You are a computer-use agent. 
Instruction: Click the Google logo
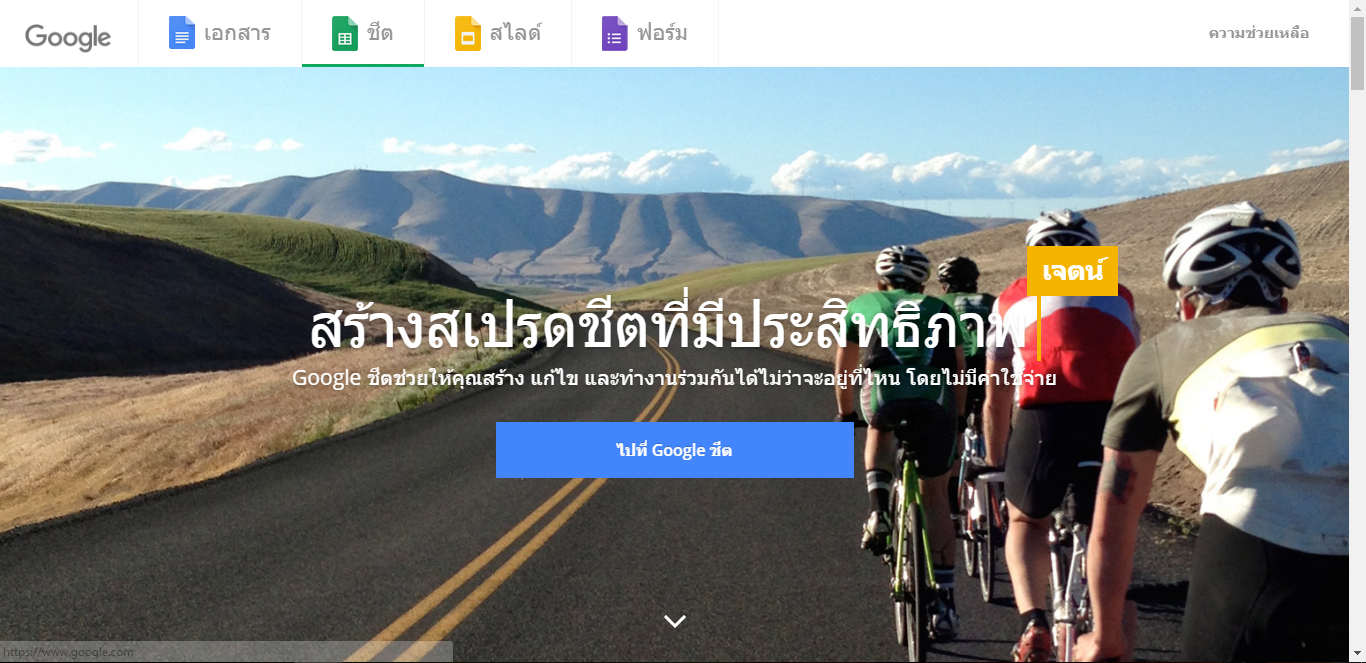click(68, 36)
